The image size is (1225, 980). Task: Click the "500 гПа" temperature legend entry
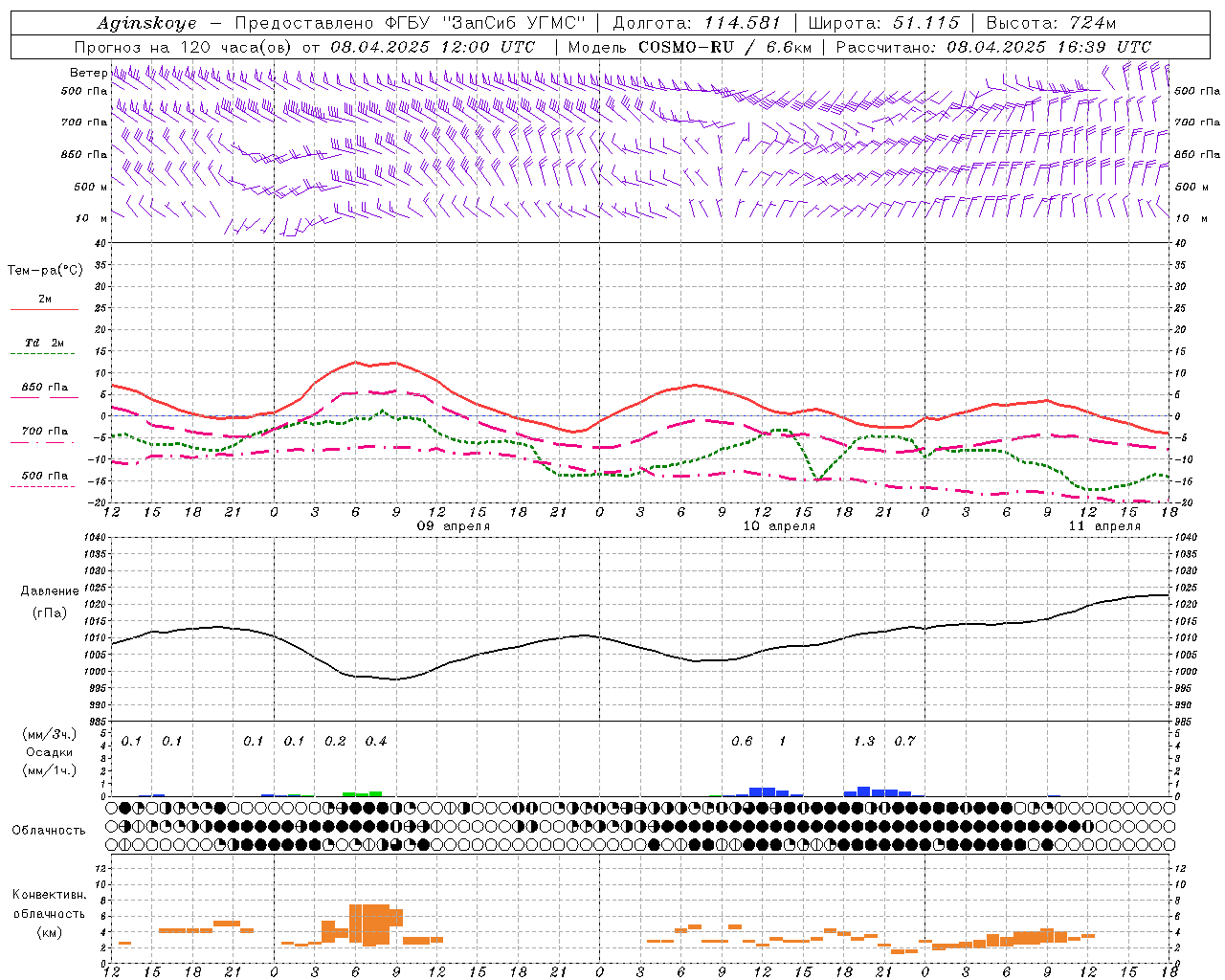tap(45, 476)
